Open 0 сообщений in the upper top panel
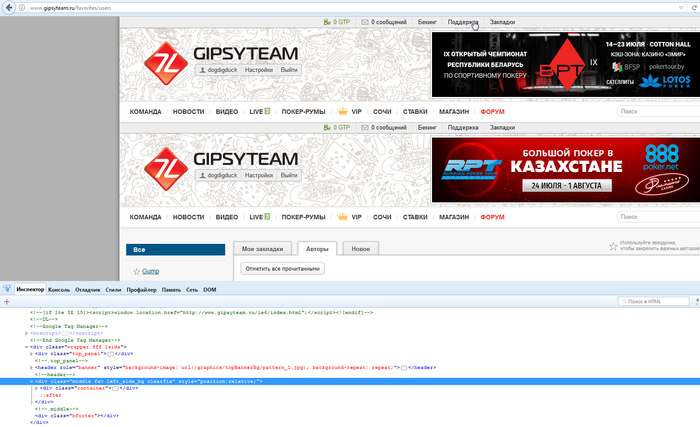 [x=384, y=22]
